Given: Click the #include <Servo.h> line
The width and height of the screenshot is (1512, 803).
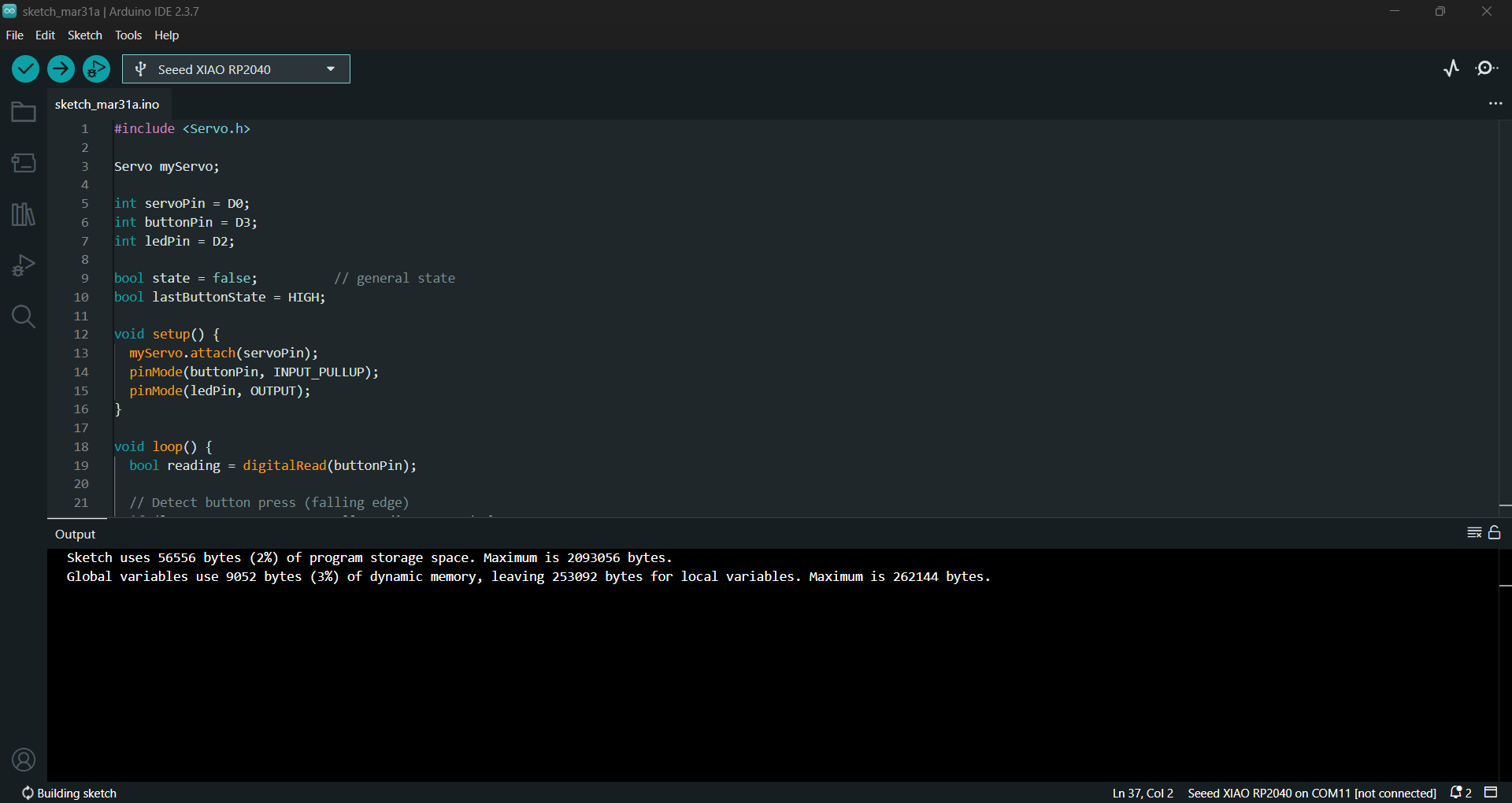Looking at the screenshot, I should 182,128.
